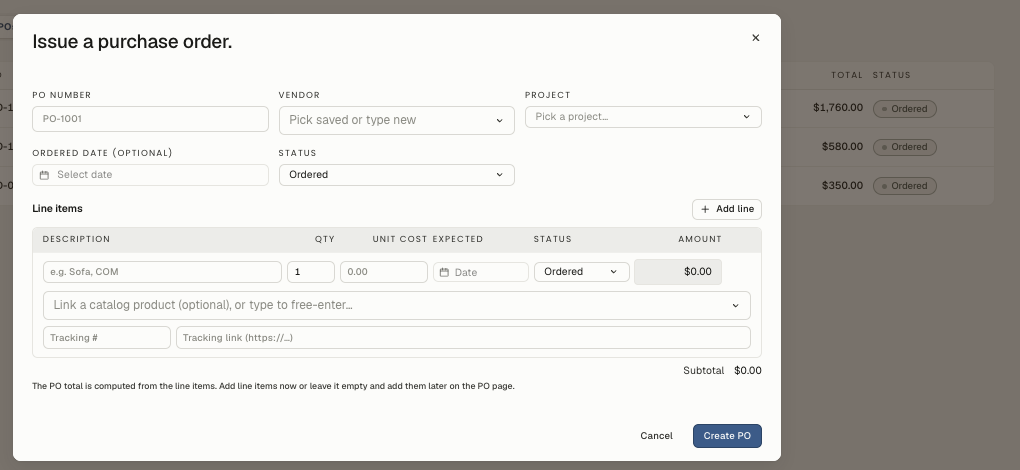Click Ordered status badge in the $580.00 row

point(905,148)
